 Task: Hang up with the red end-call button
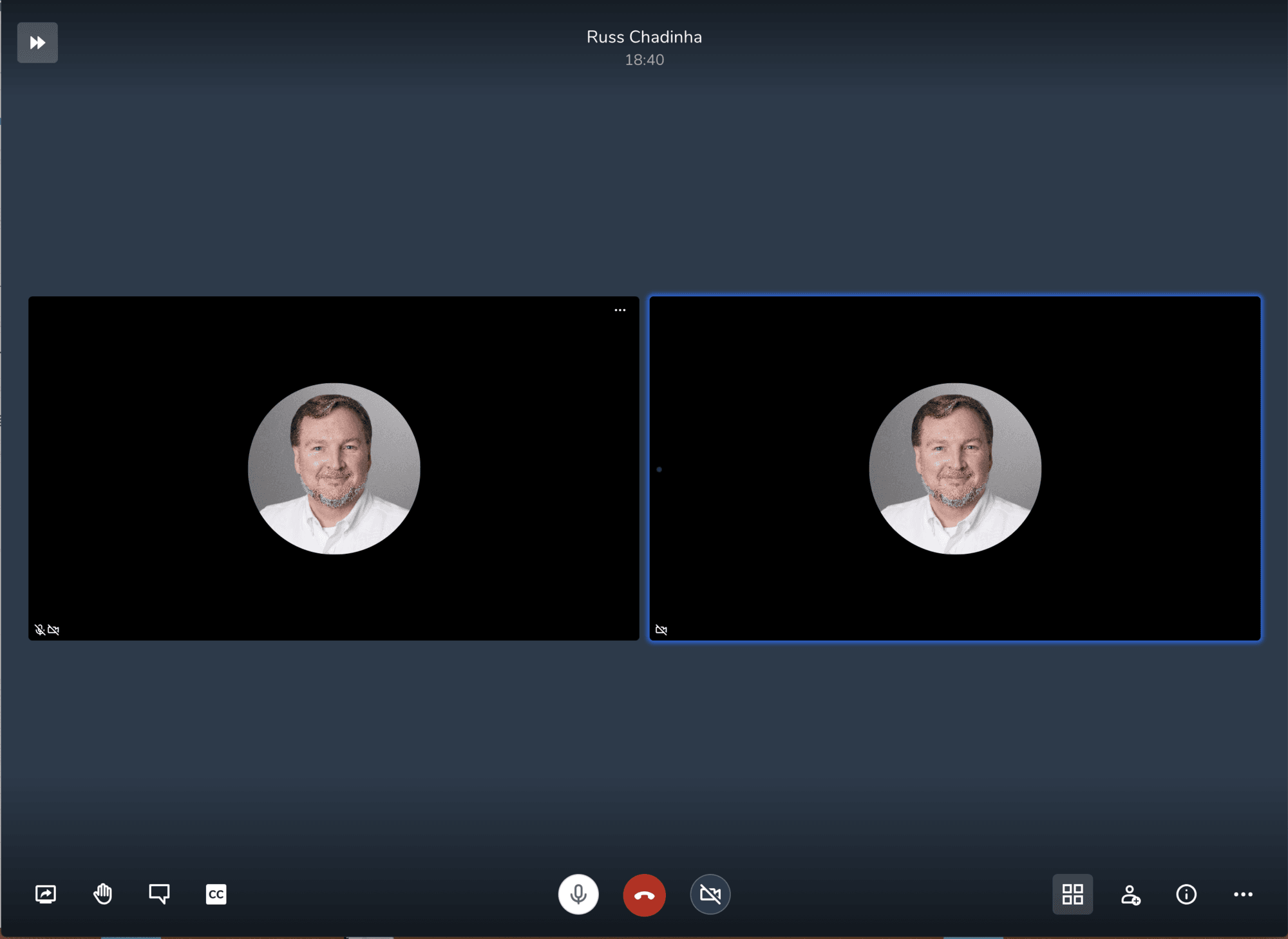pyautogui.click(x=644, y=895)
